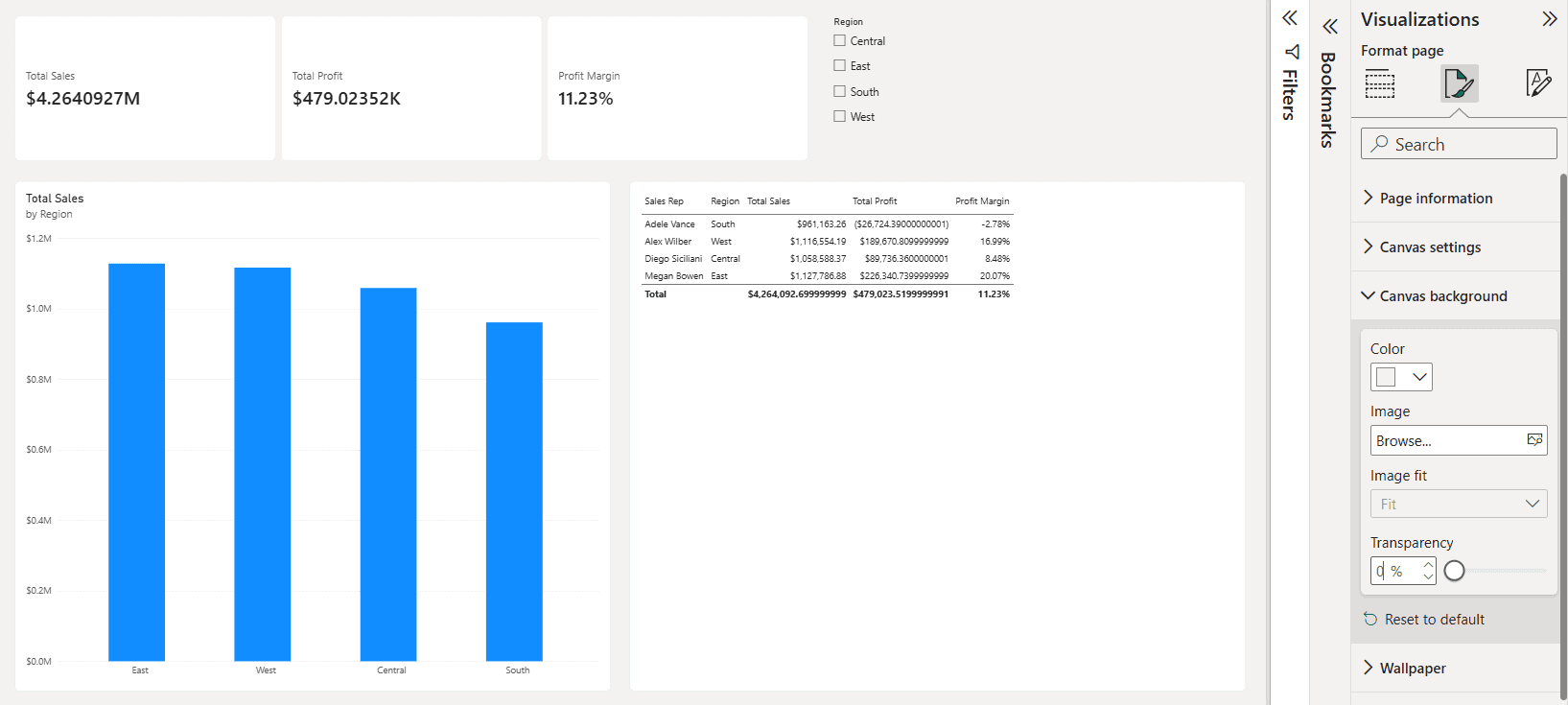
Task: Open the Bookmarks vertical tab
Action: (1328, 100)
